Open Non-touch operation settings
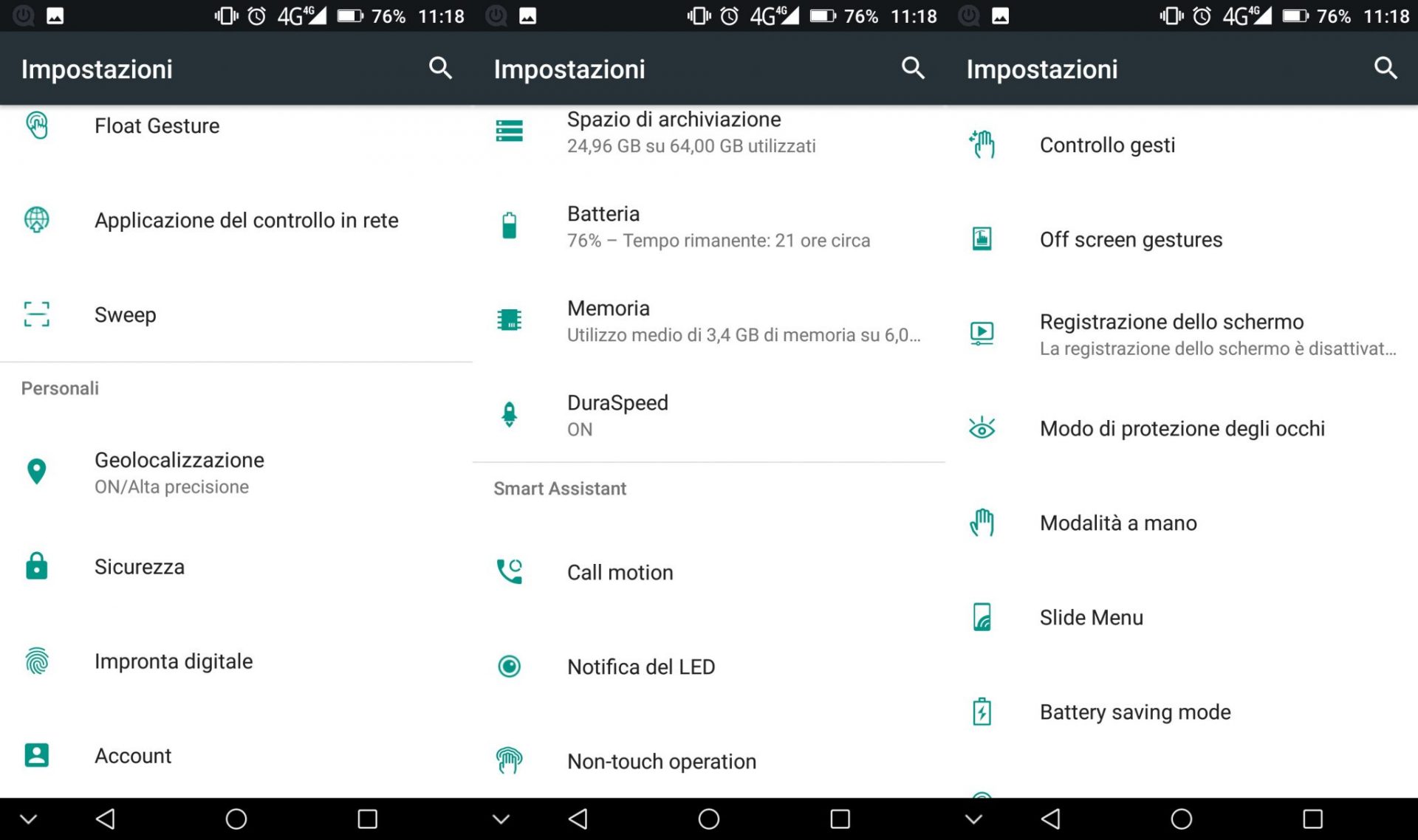1418x840 pixels. coord(663,761)
